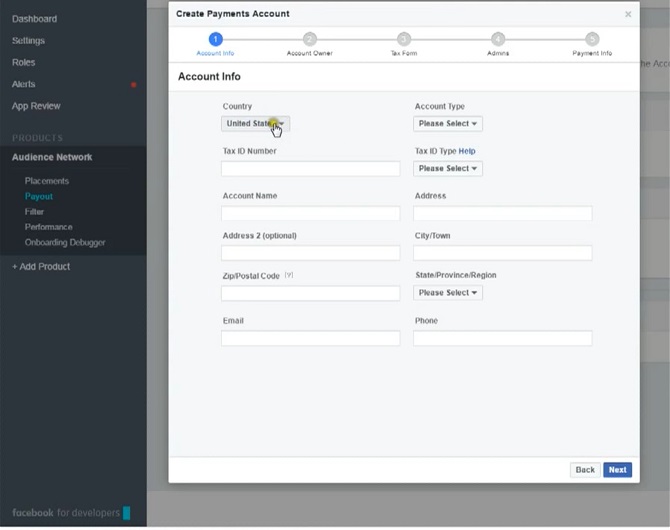Open the Tax ID Type dropdown
670x530 pixels.
(x=448, y=168)
